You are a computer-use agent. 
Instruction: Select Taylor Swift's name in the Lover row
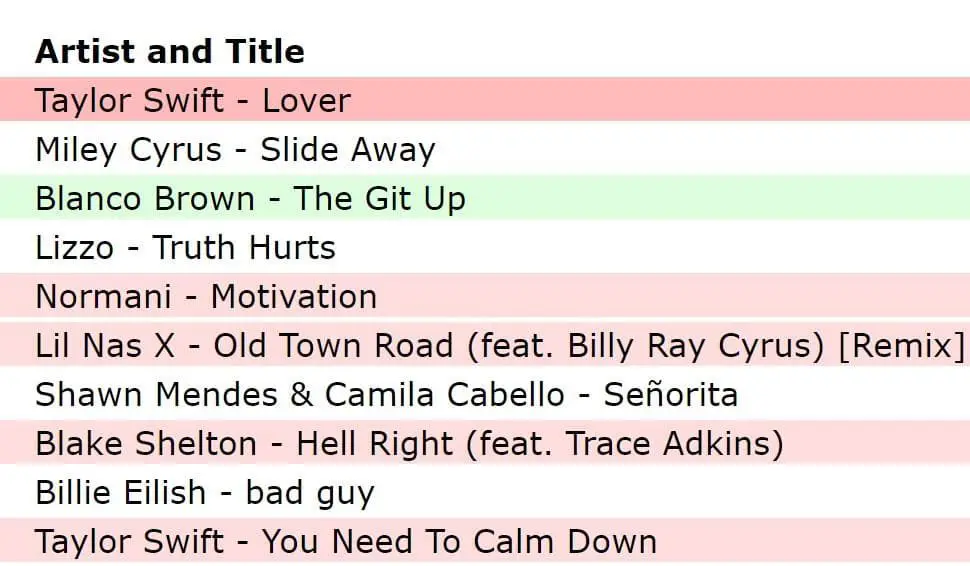129,100
